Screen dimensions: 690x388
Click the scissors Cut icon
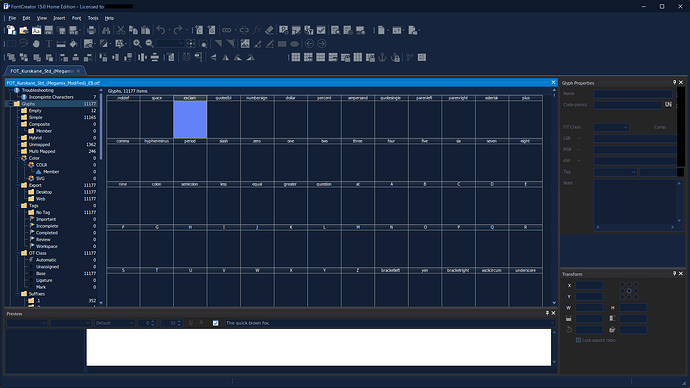121,30
